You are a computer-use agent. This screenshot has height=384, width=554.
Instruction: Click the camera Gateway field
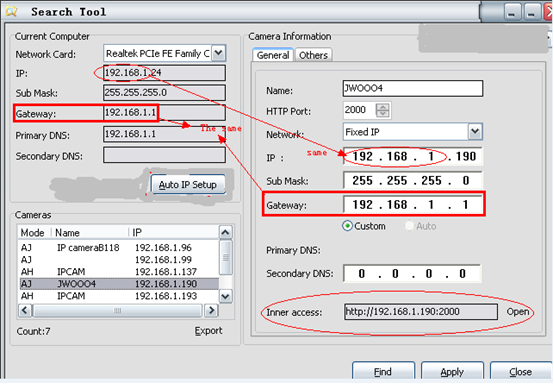pos(413,205)
